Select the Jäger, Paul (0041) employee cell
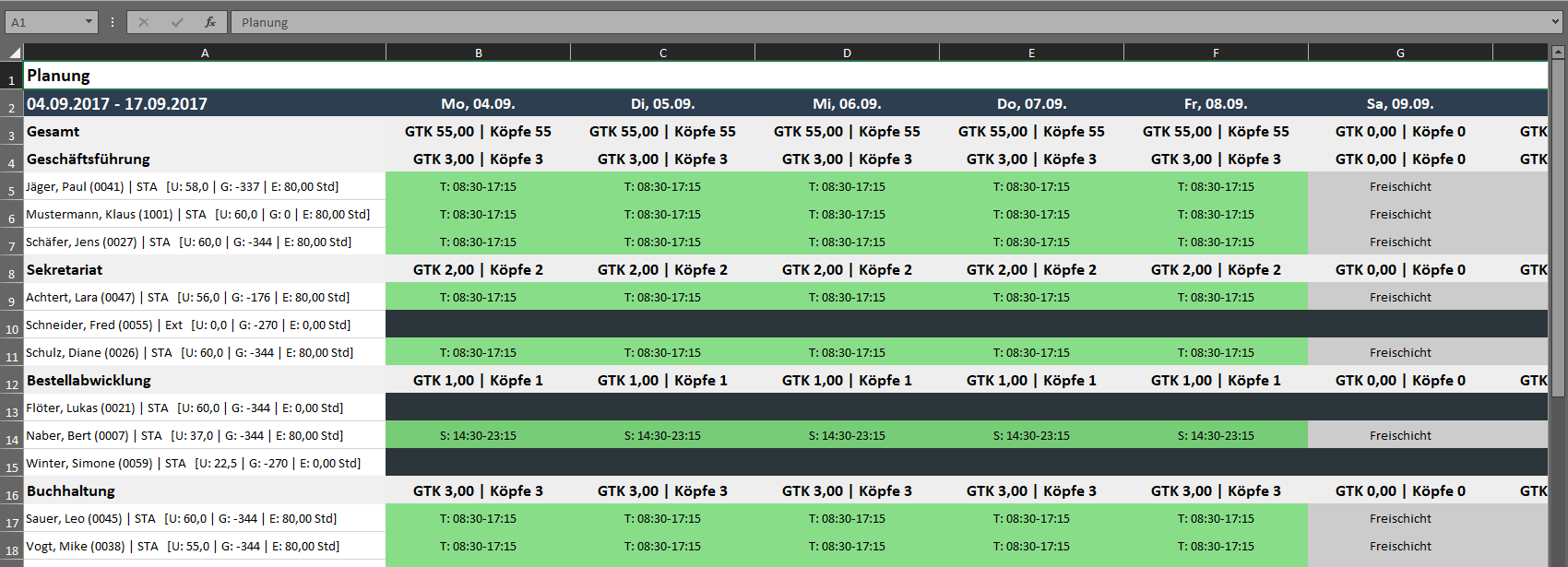 pos(205,186)
